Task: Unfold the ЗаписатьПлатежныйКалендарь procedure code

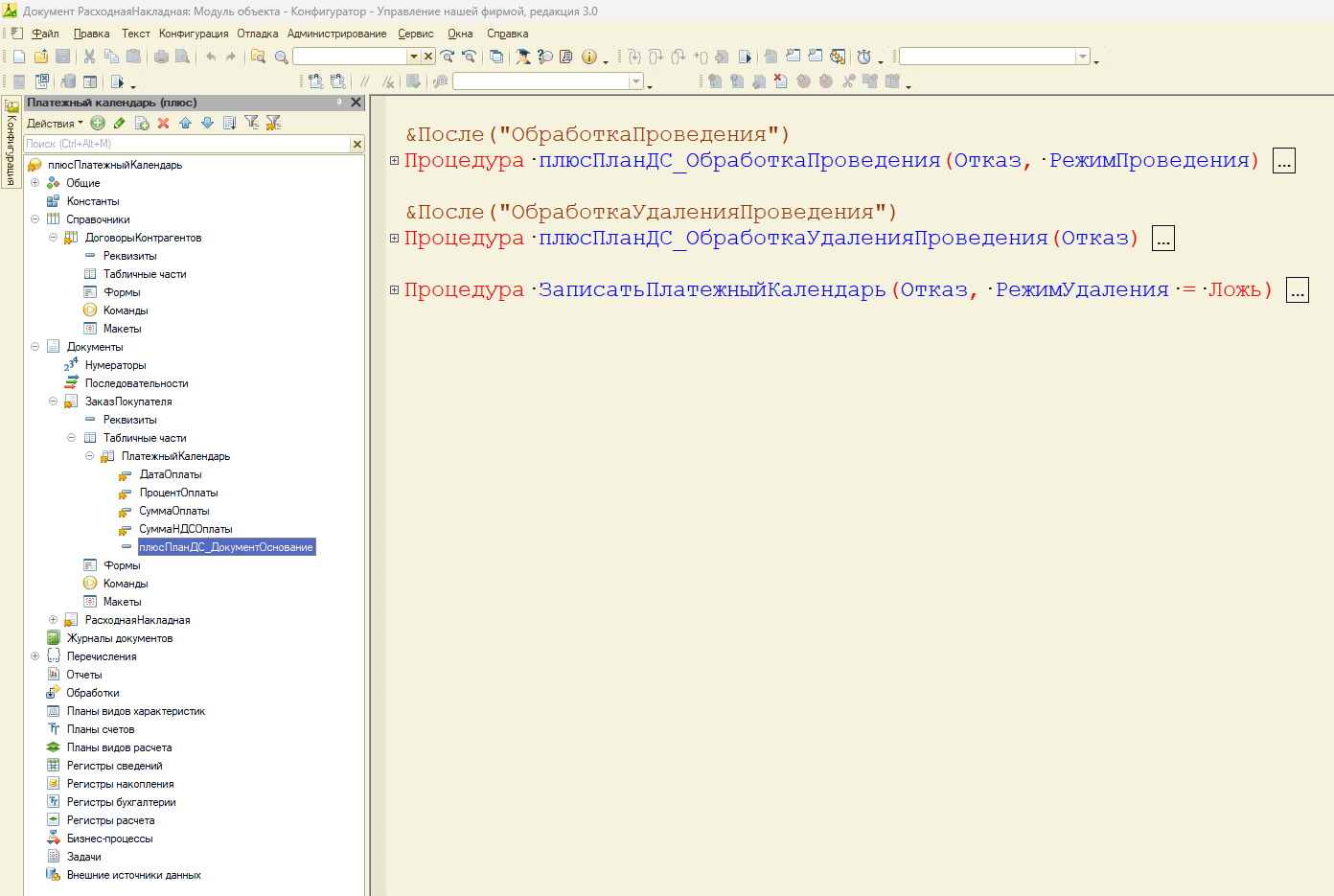Action: (x=394, y=289)
